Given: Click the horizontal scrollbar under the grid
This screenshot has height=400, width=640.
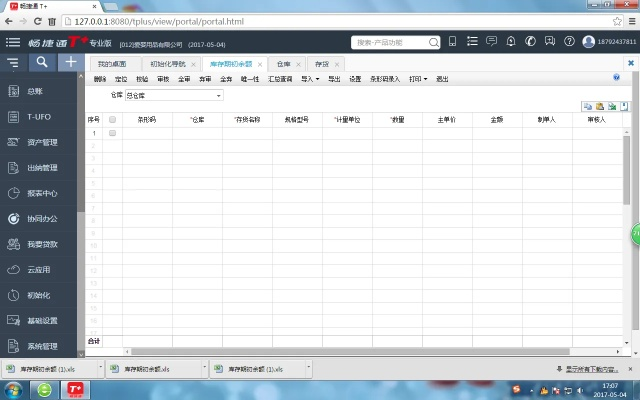Looking at the screenshot, I should 350,351.
